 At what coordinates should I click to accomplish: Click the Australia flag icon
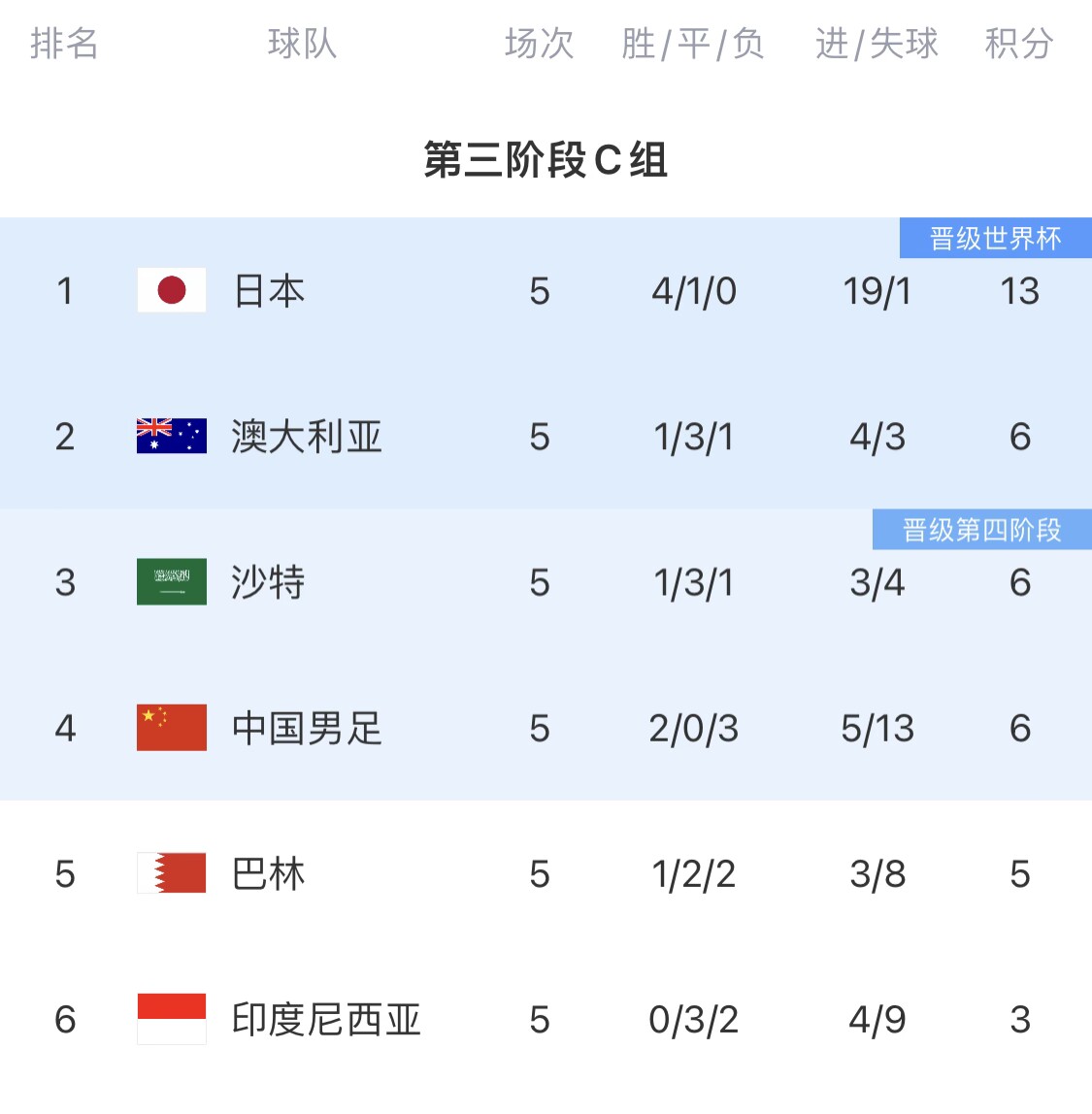point(171,437)
